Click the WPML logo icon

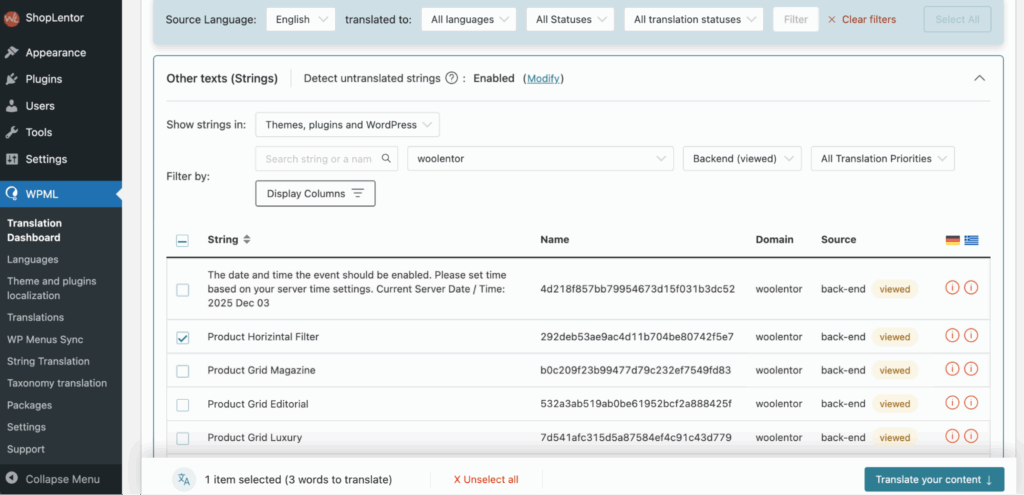click(x=11, y=194)
